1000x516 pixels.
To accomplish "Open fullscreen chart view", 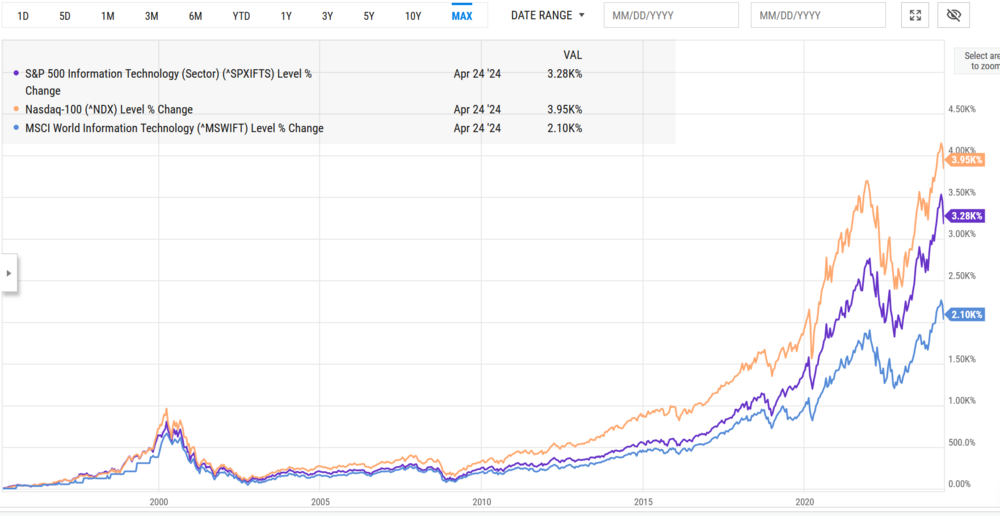I will coord(915,15).
